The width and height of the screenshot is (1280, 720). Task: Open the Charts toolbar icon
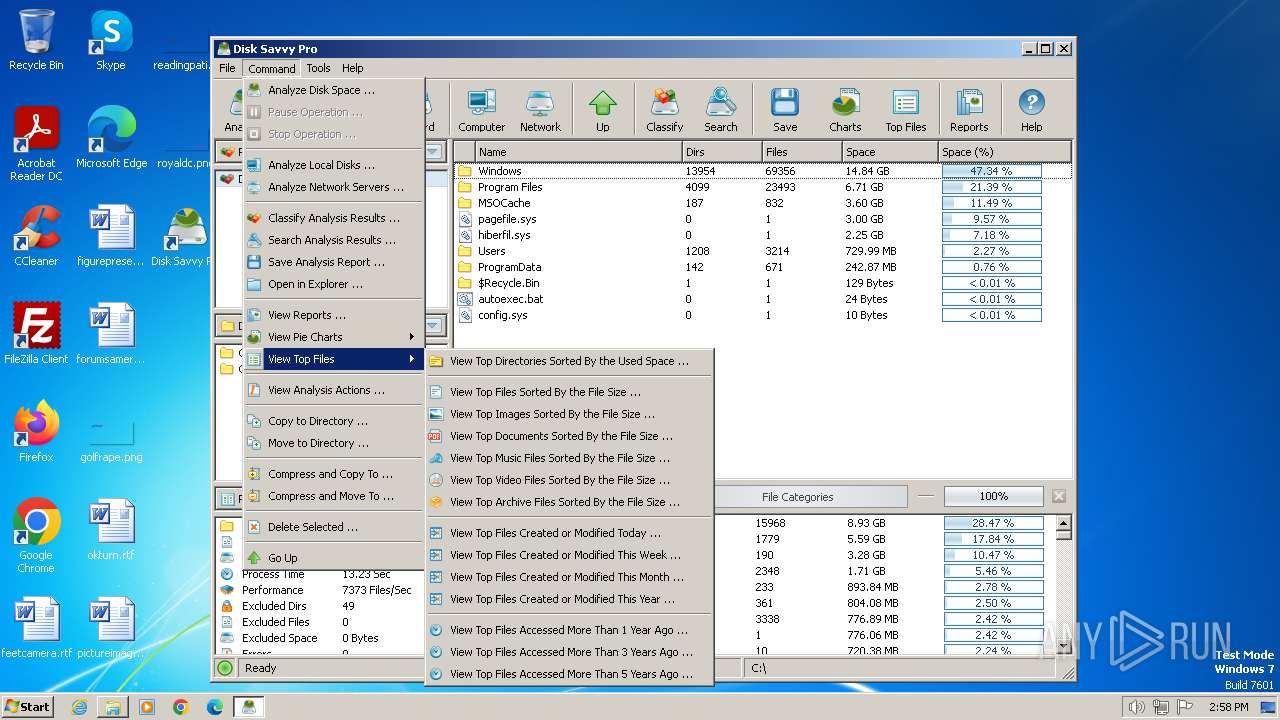(x=845, y=110)
